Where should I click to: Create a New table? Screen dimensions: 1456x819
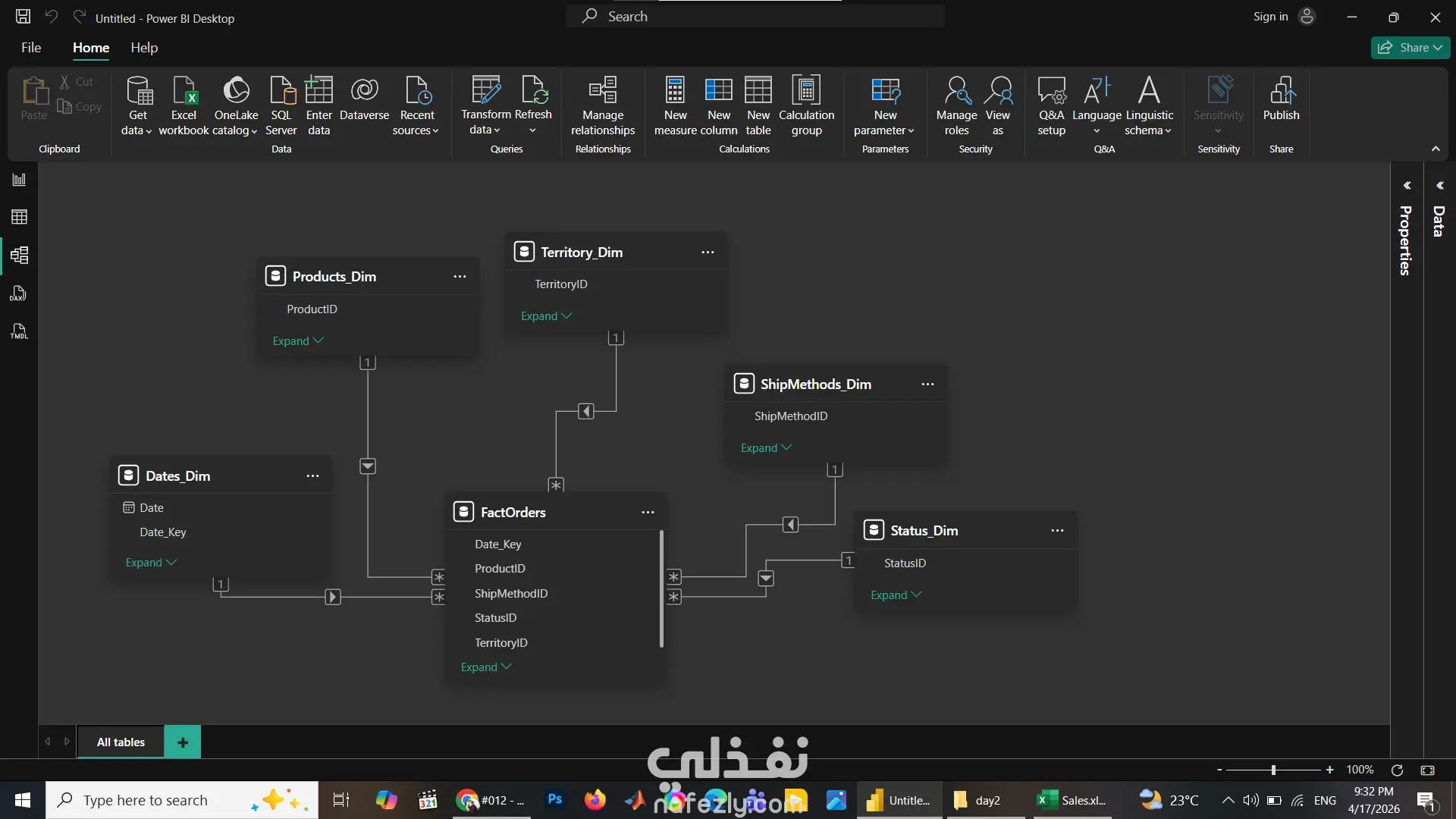point(758,106)
